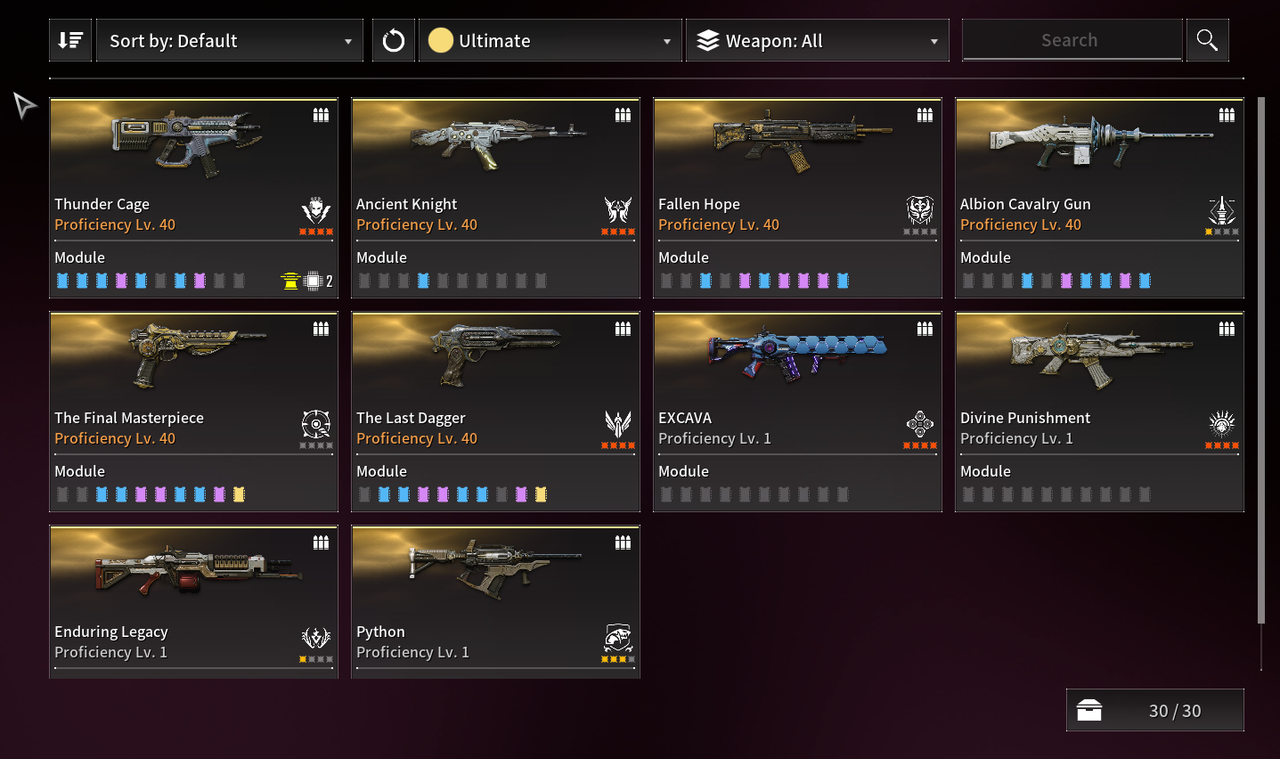Click the reset filters circular arrow icon
This screenshot has width=1280, height=759.
[394, 41]
